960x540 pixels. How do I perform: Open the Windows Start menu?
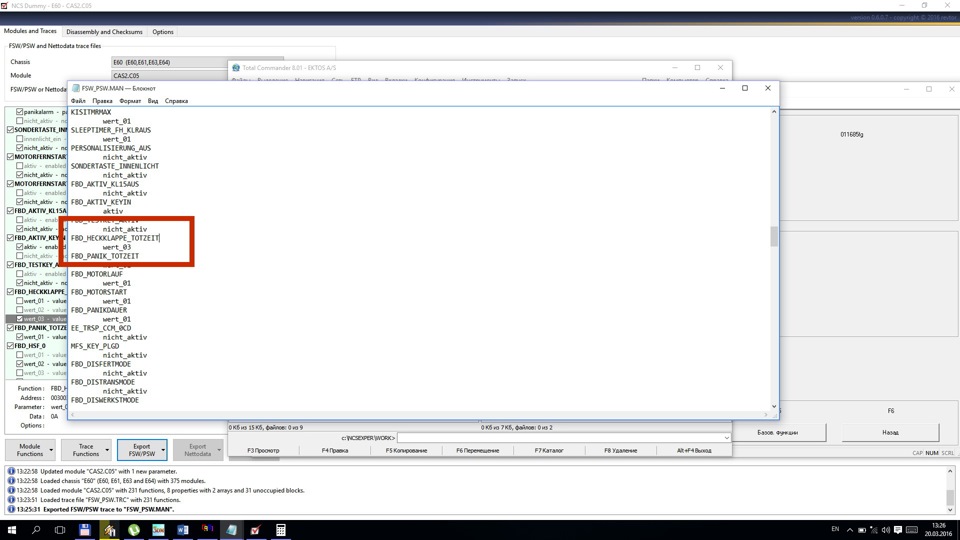12,530
